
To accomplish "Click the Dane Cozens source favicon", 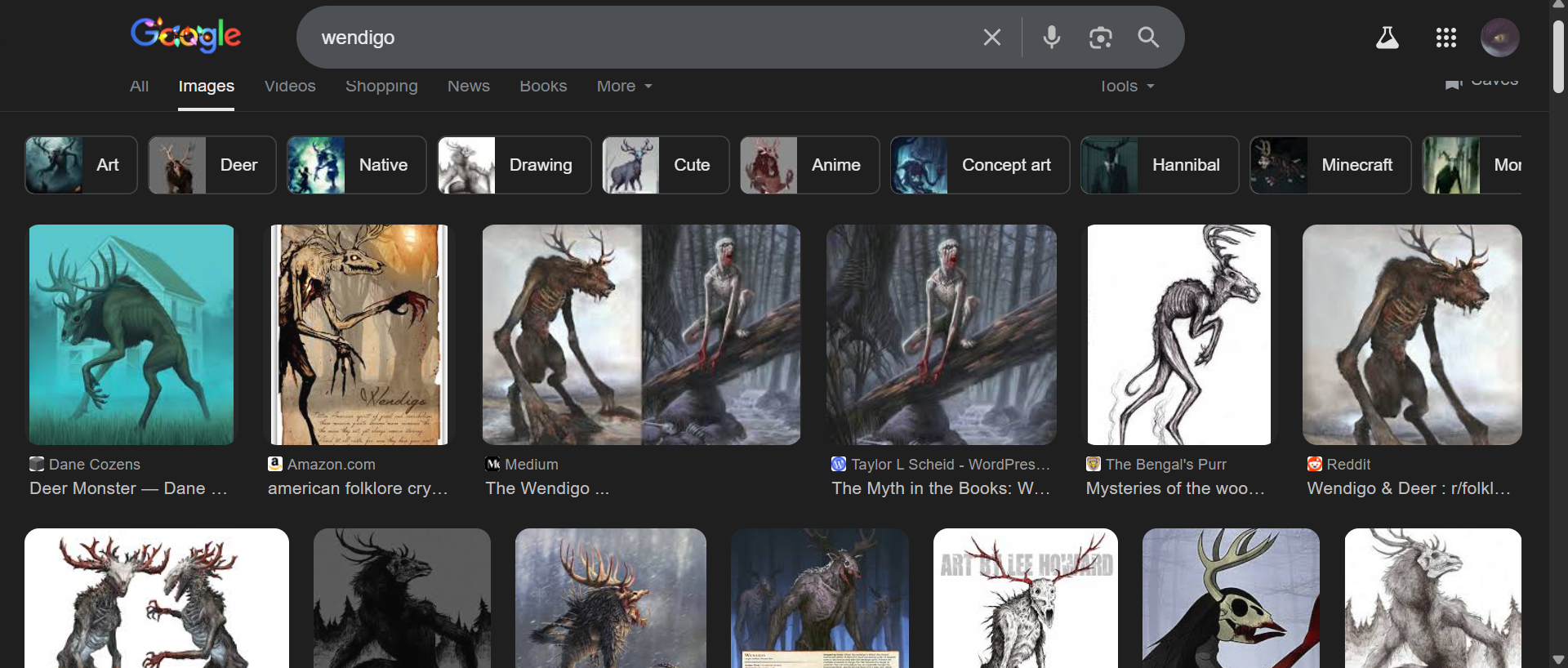I will tap(37, 464).
